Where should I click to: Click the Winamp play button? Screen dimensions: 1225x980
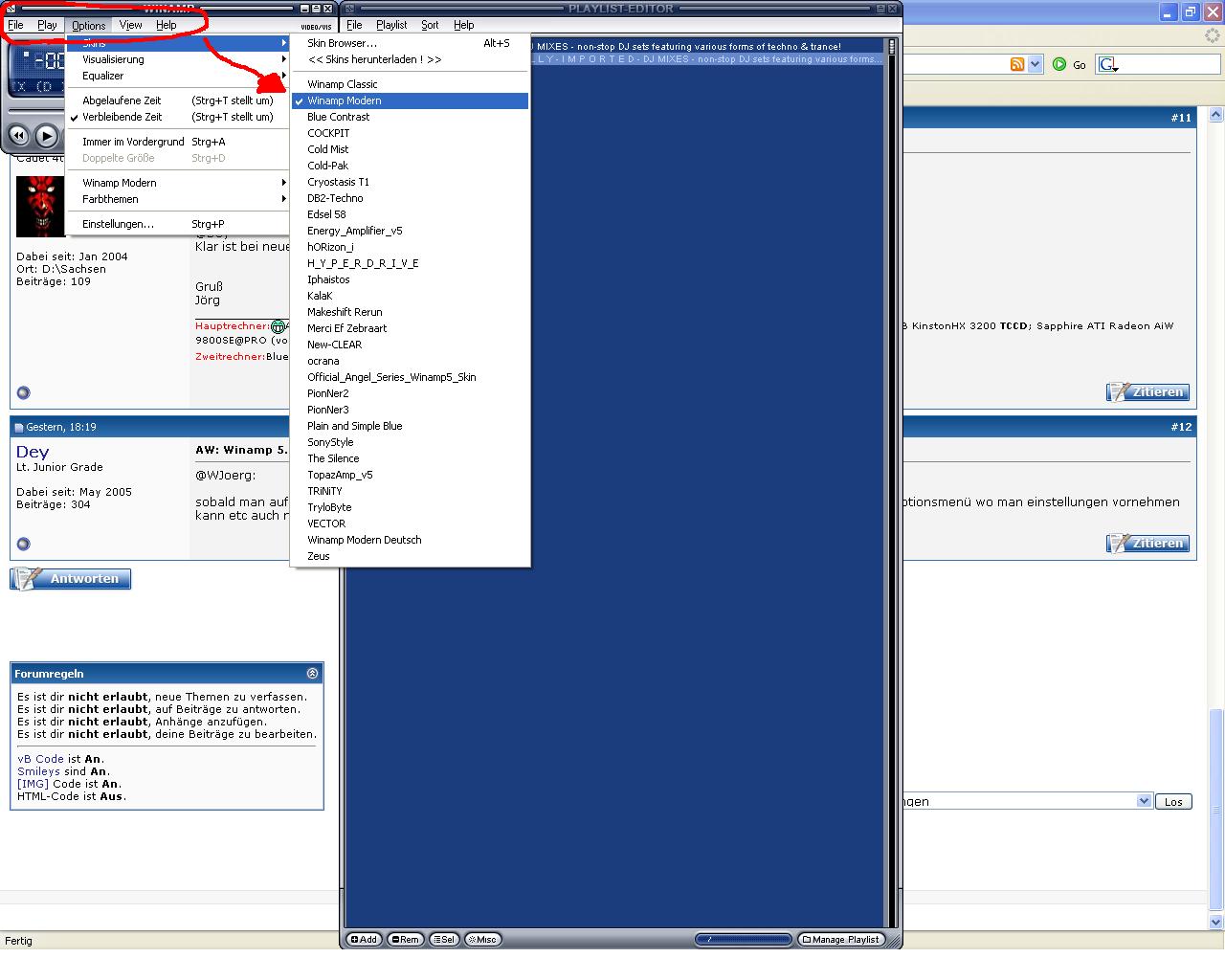coord(47,136)
